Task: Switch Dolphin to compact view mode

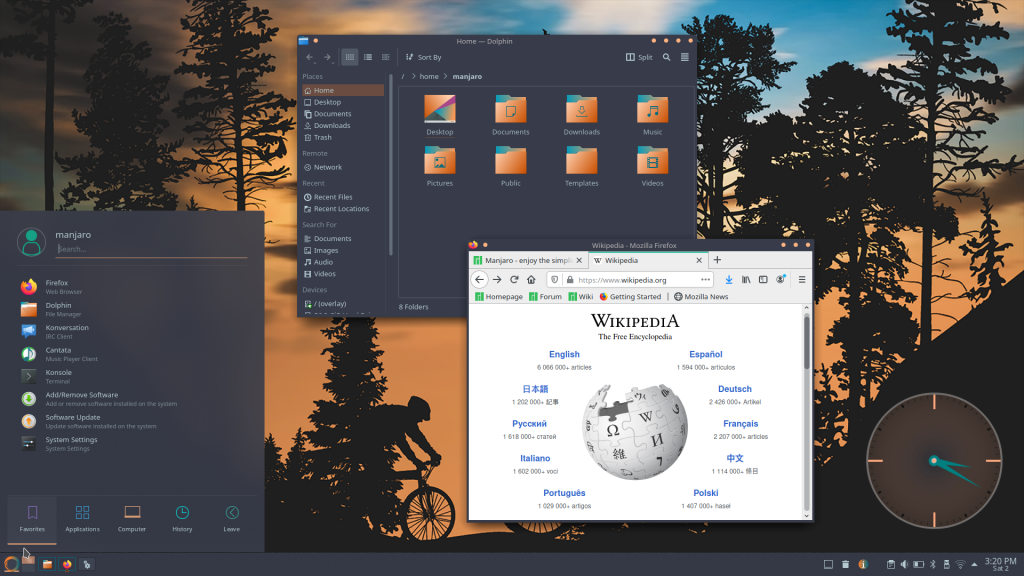Action: (368, 57)
